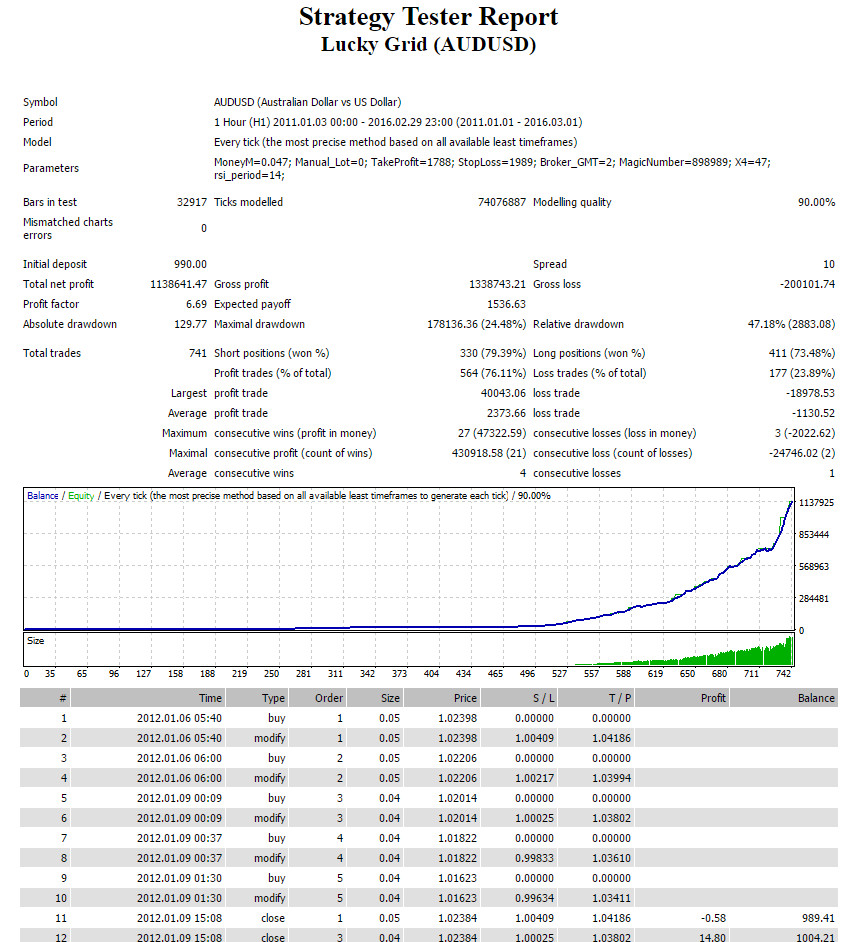The height and width of the screenshot is (942, 841).
Task: Click row 11 balance value 989.41
Action: coord(818,918)
